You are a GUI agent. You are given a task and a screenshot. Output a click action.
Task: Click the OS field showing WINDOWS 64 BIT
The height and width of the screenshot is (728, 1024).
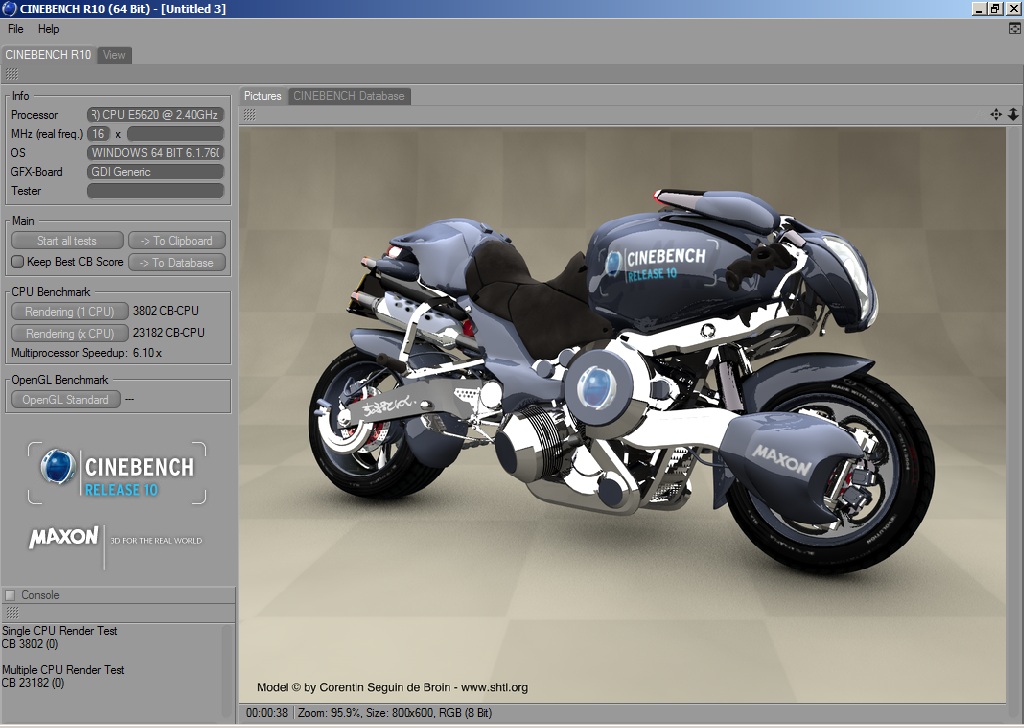(x=155, y=153)
